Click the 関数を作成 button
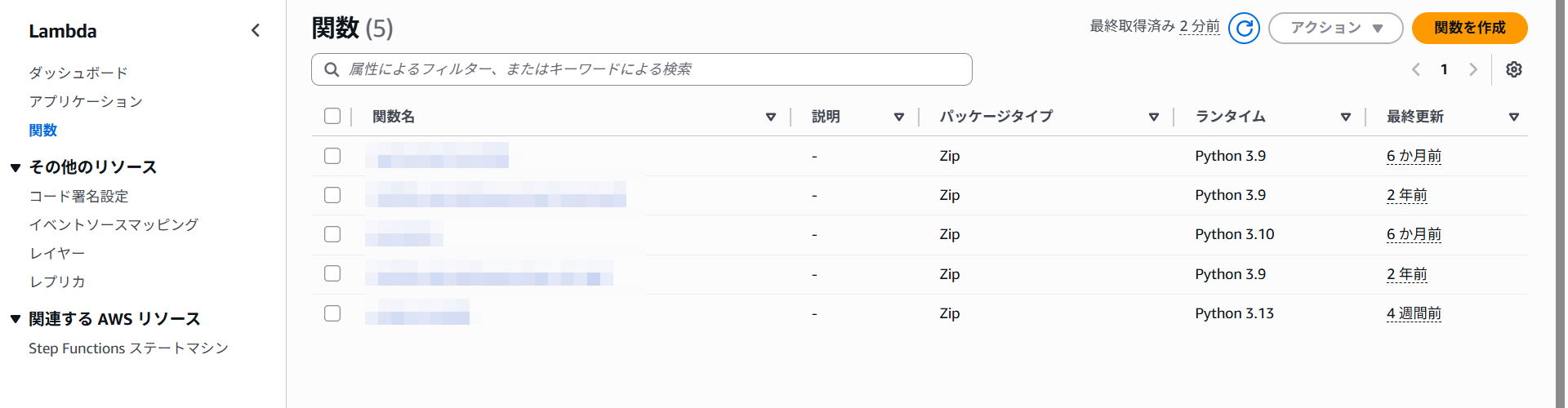 tap(1469, 28)
